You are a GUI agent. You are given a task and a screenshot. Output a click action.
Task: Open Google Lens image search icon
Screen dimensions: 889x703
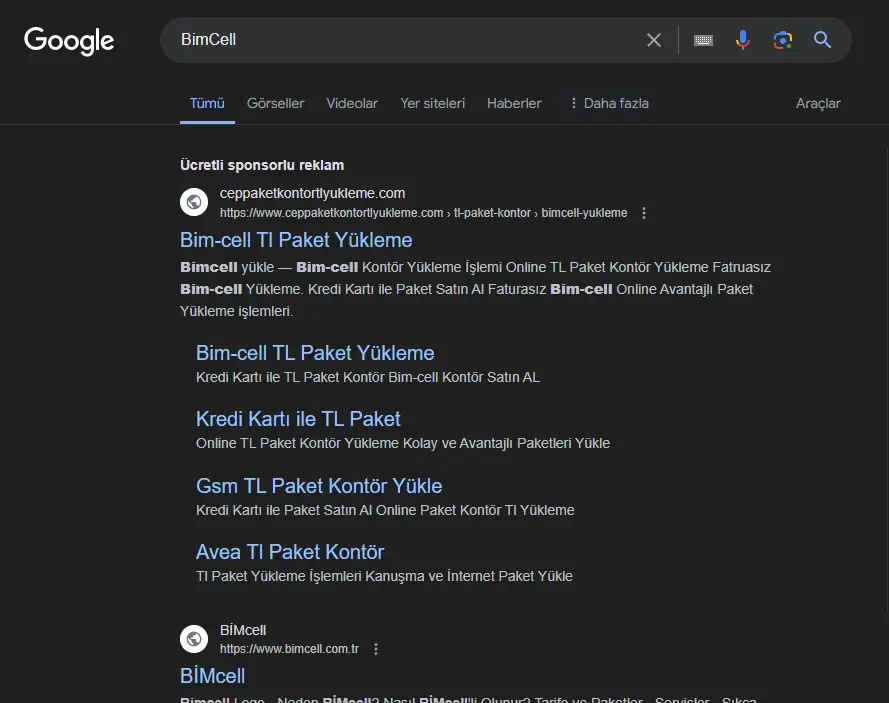pos(782,40)
